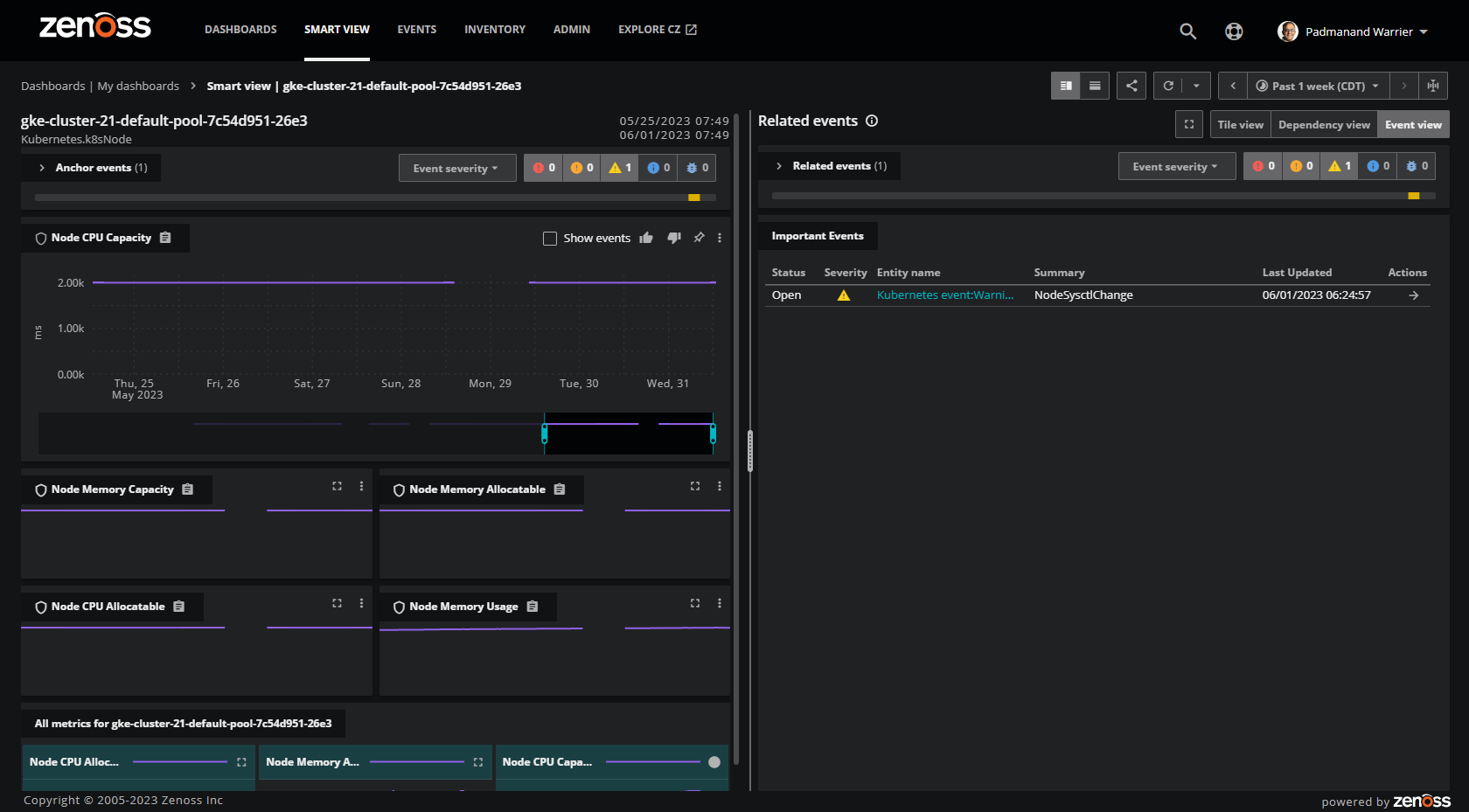Expand the Related events section
The image size is (1469, 812).
point(779,166)
